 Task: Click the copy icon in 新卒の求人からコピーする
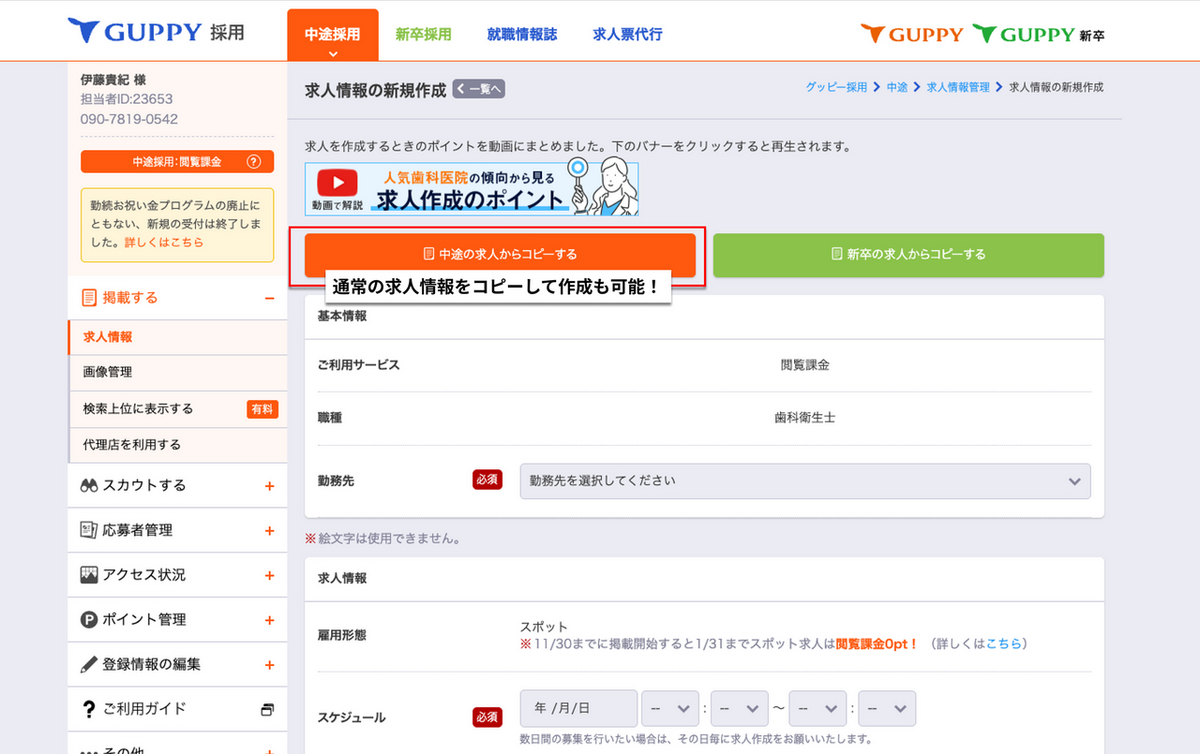point(837,254)
